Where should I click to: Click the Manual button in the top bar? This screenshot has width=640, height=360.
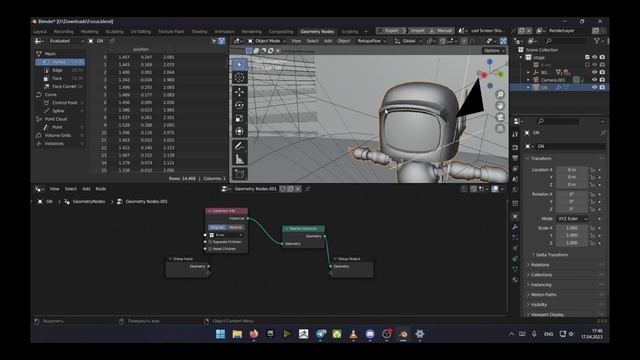click(441, 31)
